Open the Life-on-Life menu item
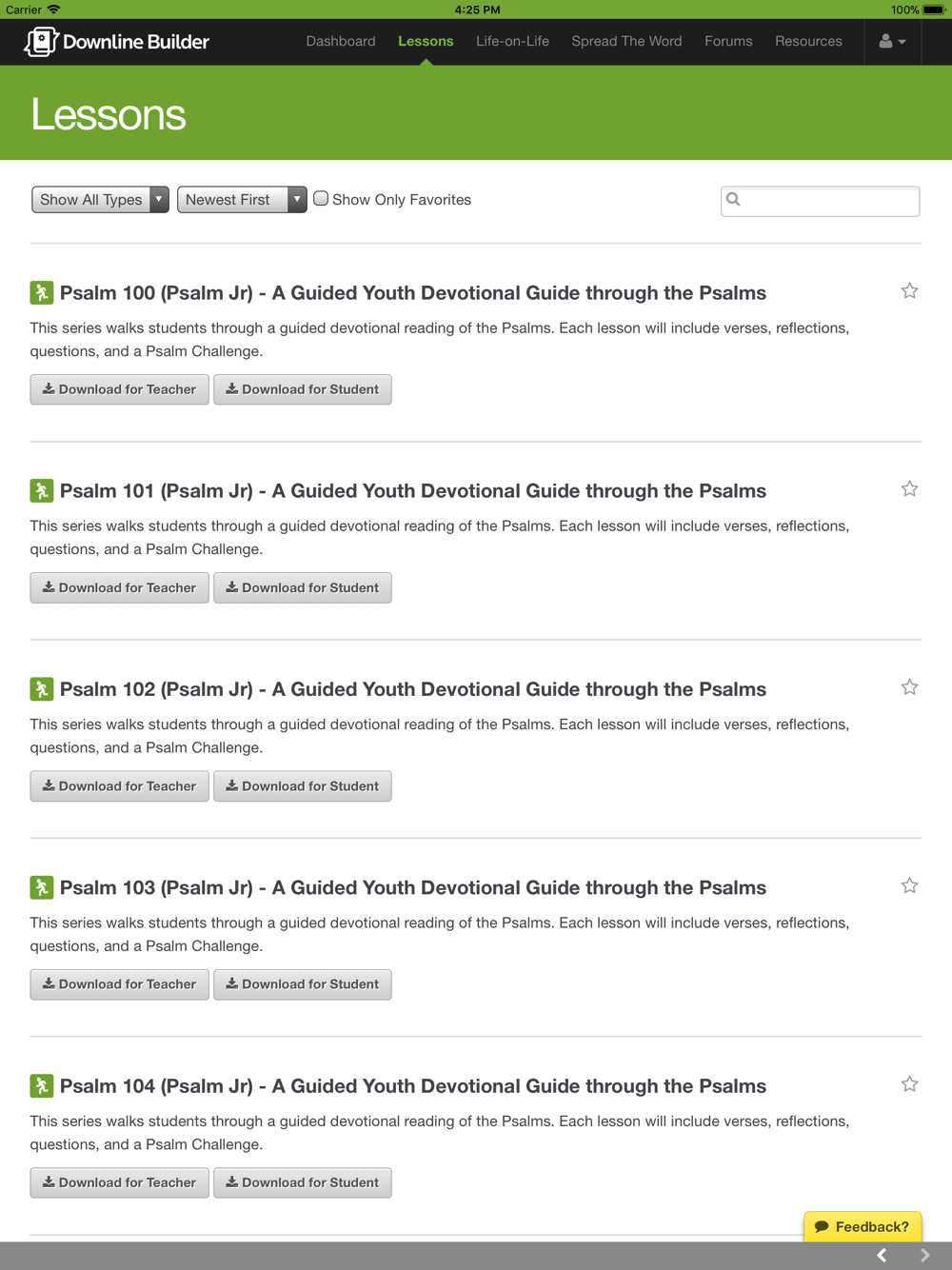 click(x=512, y=42)
